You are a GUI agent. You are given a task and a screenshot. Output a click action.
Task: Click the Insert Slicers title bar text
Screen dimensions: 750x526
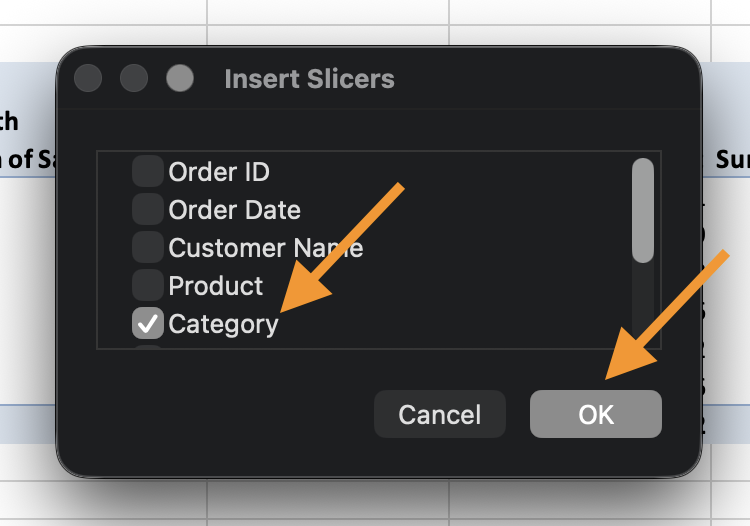tap(309, 79)
